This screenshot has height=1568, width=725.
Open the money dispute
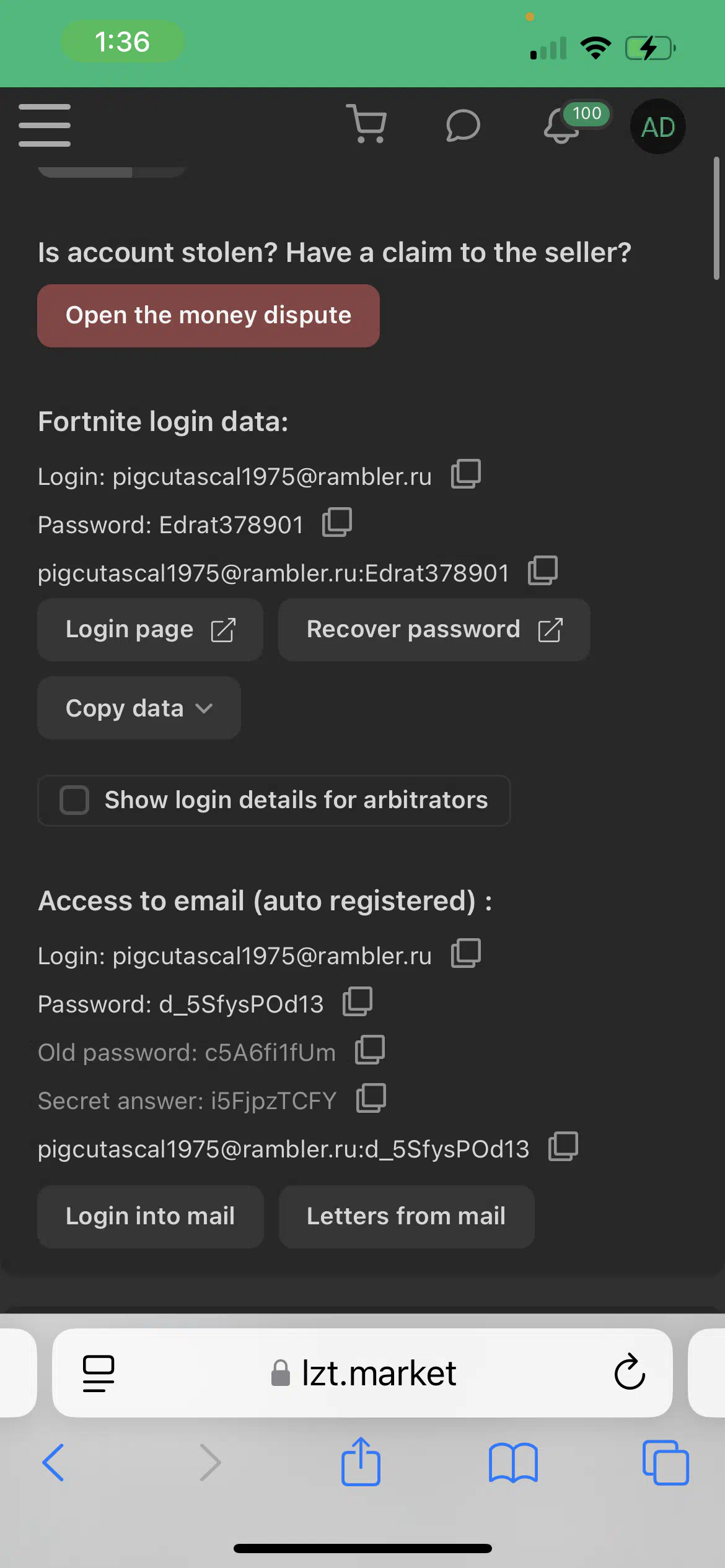click(208, 316)
